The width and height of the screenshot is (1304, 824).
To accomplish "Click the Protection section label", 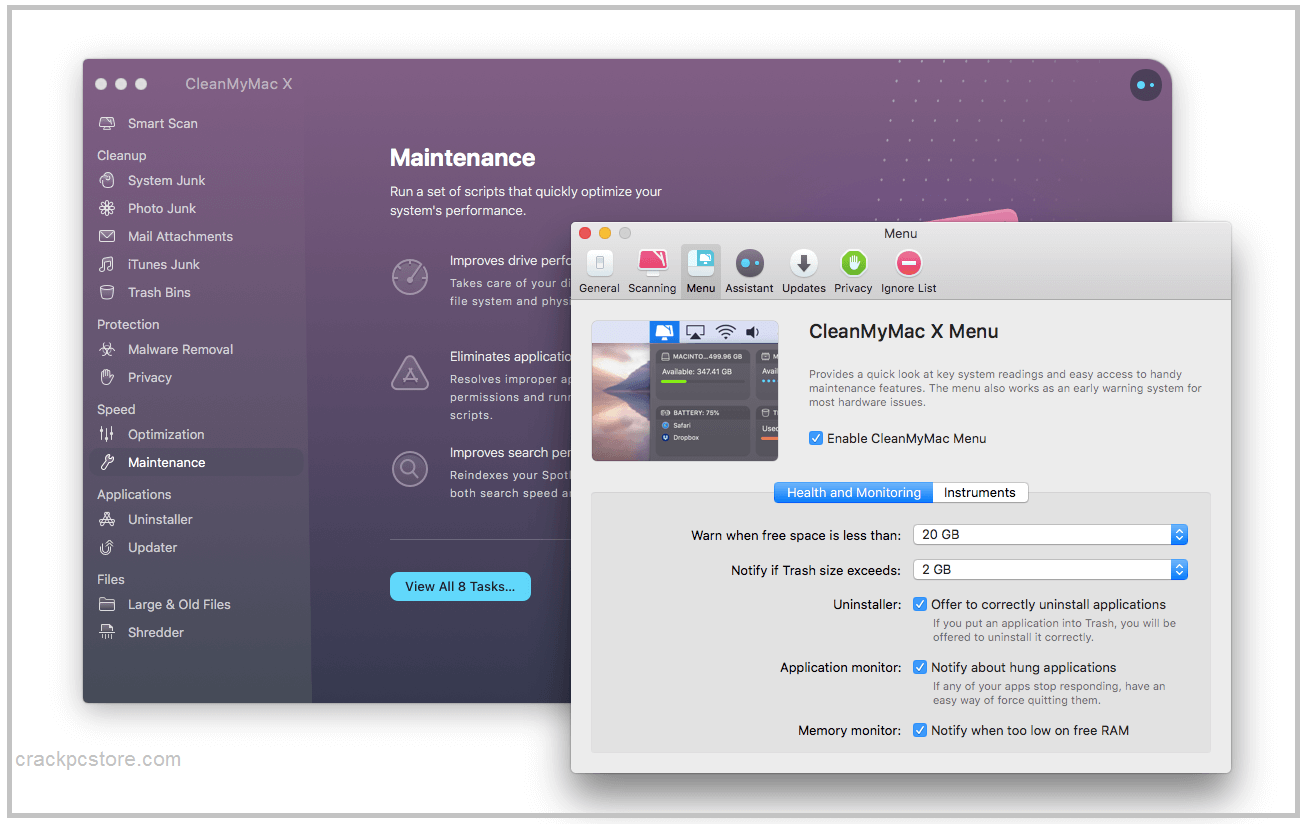I will point(128,324).
